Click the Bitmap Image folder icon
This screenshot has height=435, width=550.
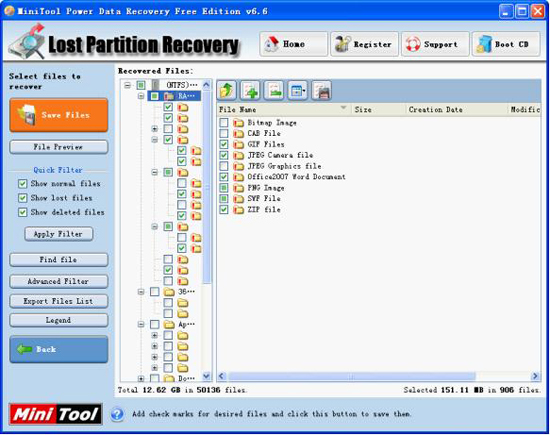click(x=239, y=123)
